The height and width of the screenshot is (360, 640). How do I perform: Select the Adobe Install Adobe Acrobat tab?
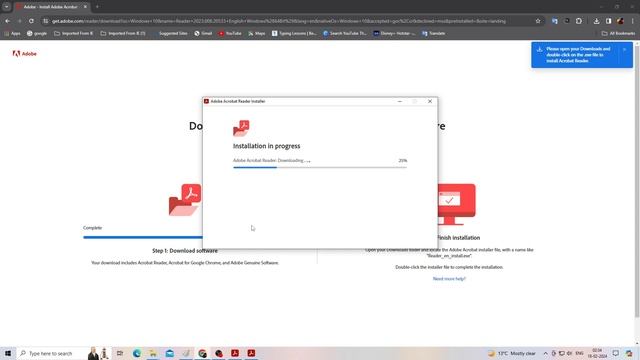51,7
